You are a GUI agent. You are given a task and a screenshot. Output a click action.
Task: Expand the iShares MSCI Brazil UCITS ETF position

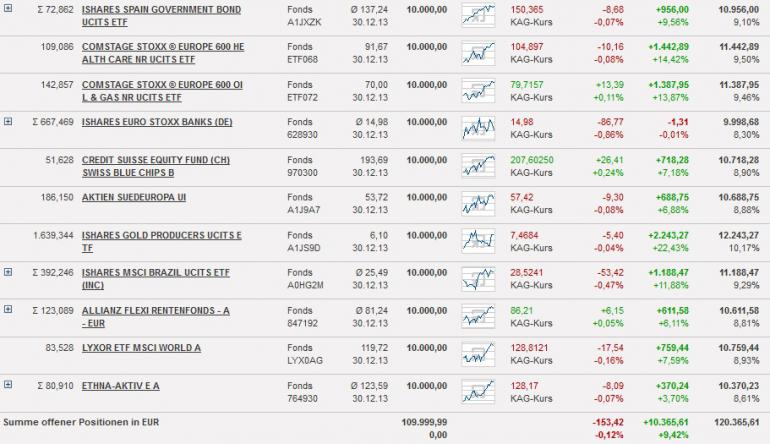(8, 271)
